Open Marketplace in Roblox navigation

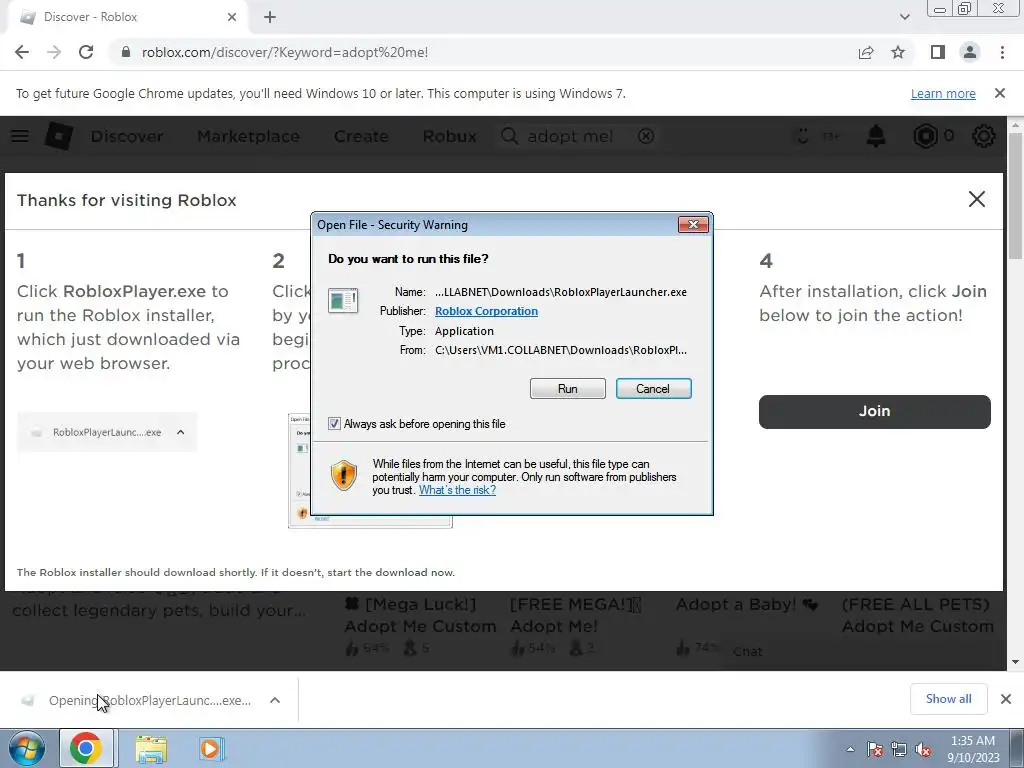pos(248,136)
